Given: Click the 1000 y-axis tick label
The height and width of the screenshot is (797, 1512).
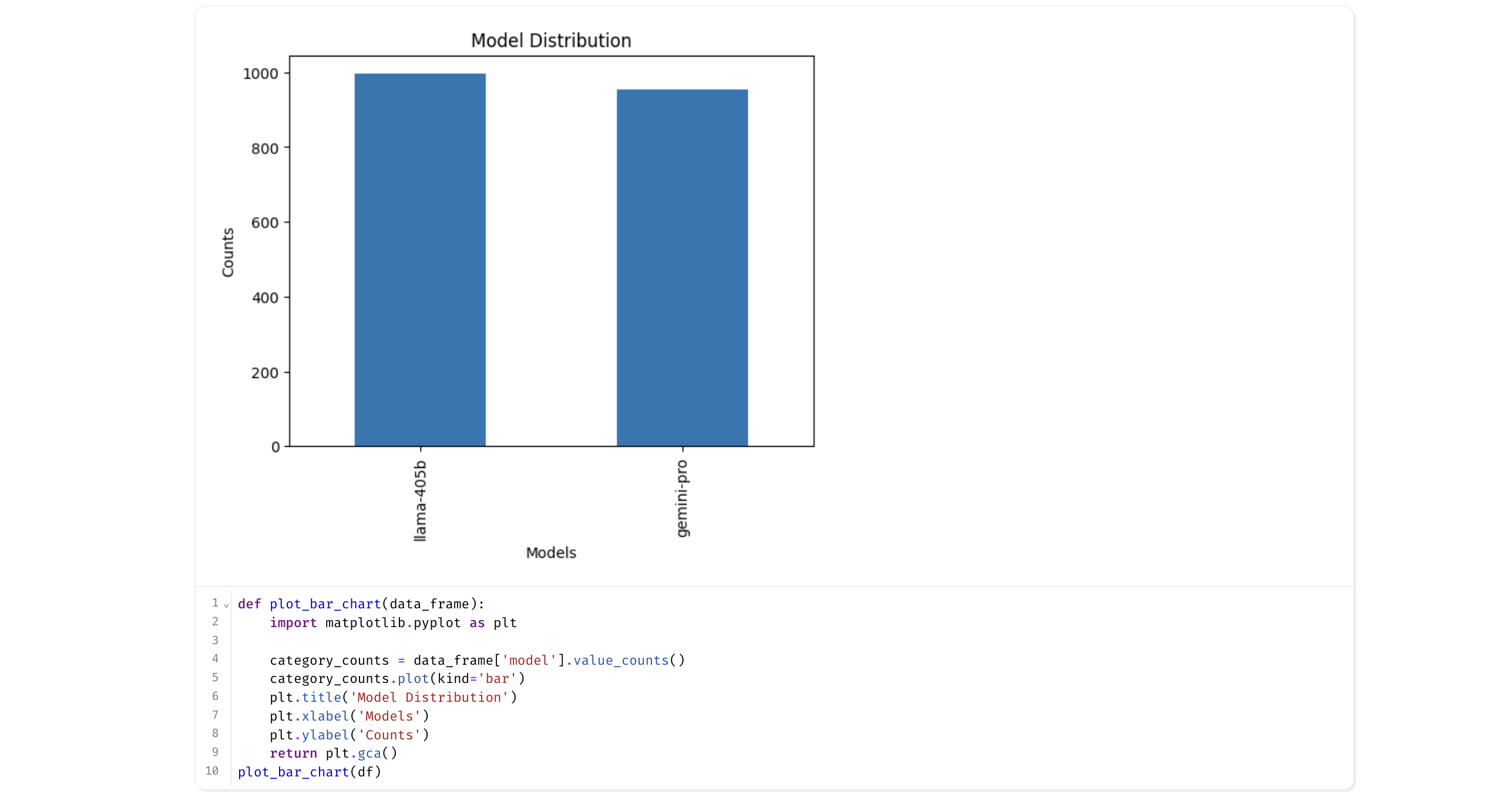Looking at the screenshot, I should pyautogui.click(x=260, y=74).
